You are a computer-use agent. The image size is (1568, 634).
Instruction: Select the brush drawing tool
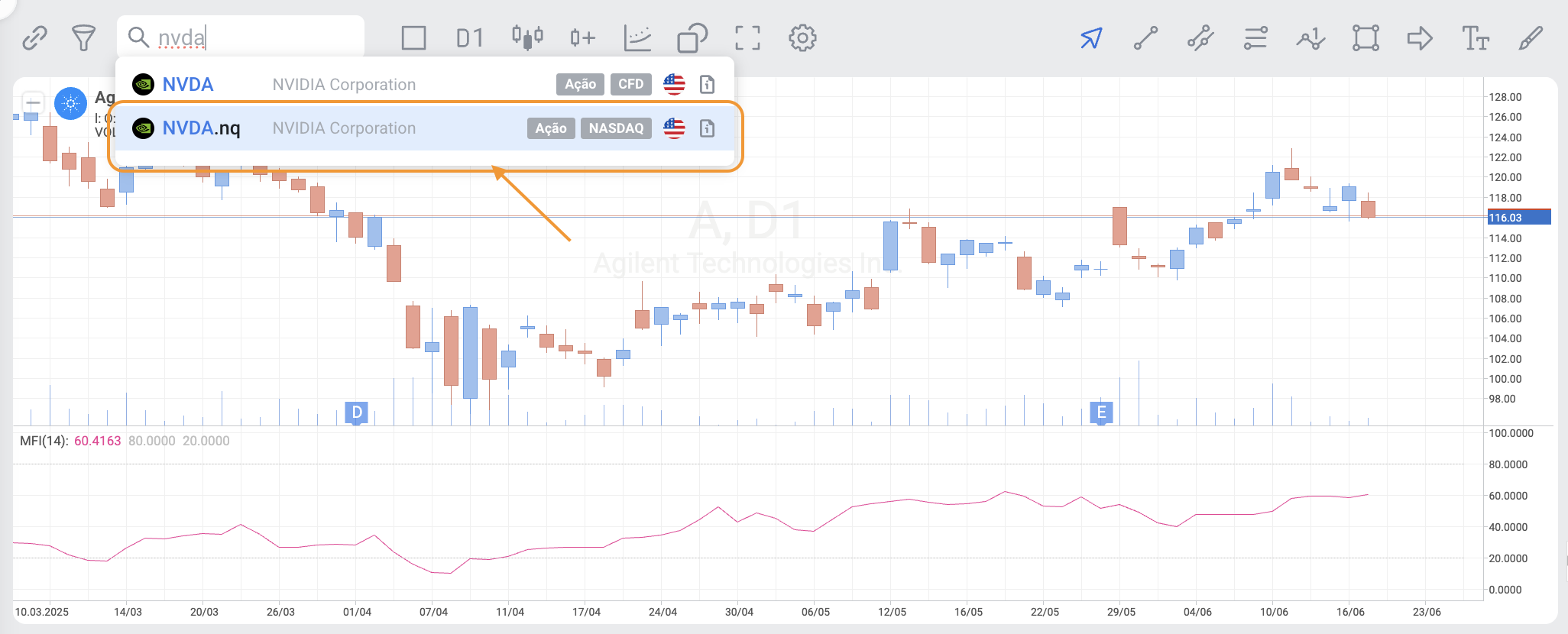1531,37
